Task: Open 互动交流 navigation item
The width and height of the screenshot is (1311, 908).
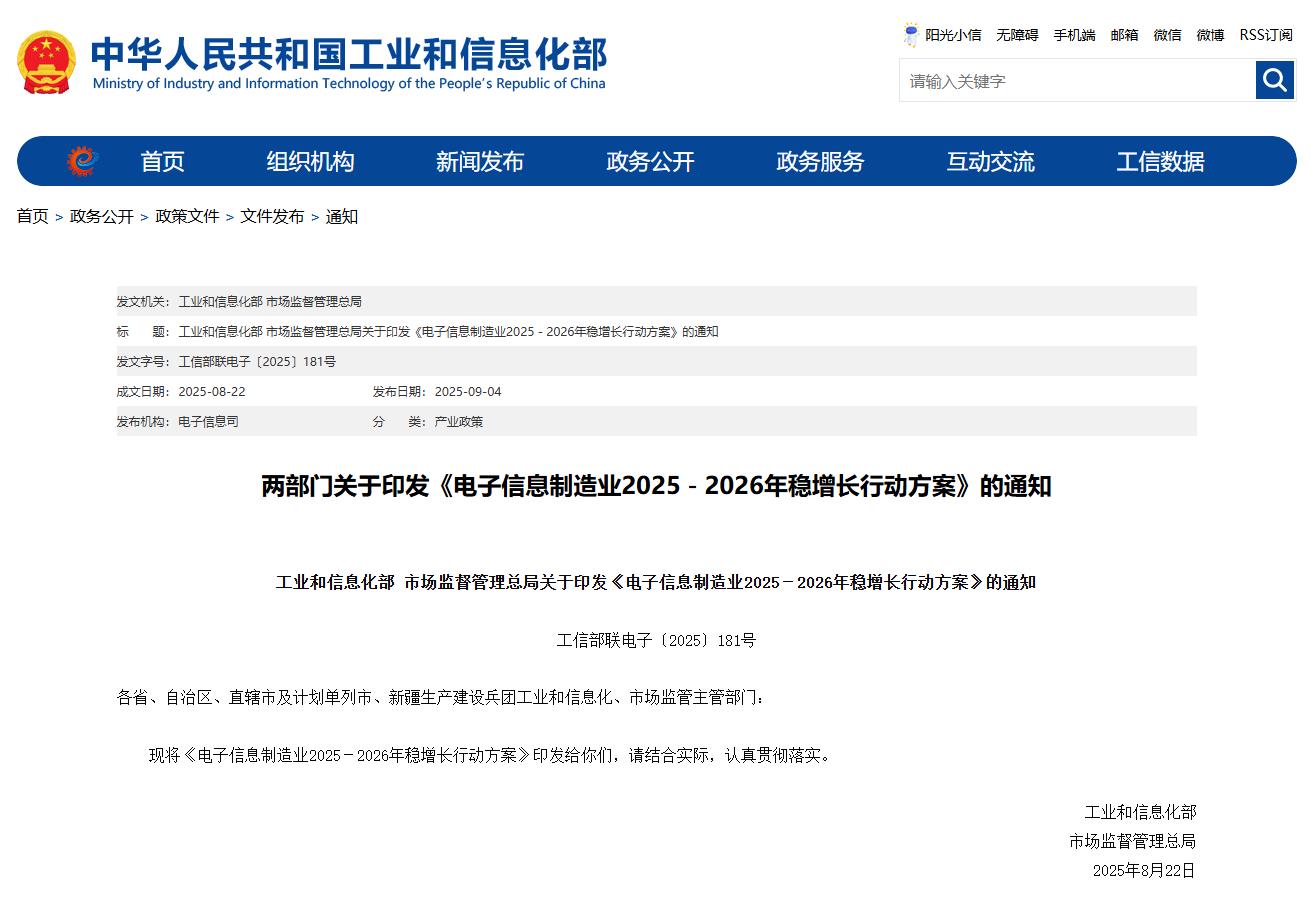Action: click(x=990, y=161)
